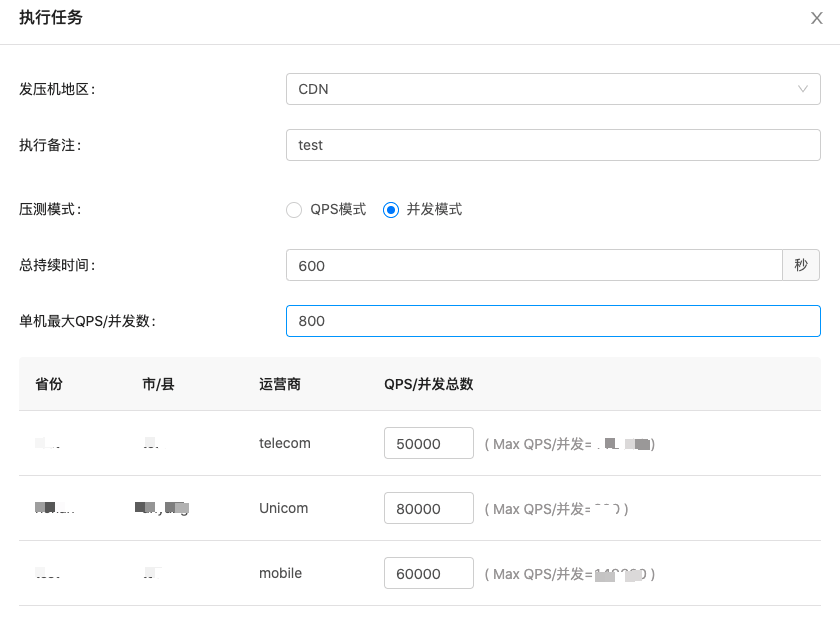Select the Unicom operator cell
This screenshot has width=840, height=617.
click(x=283, y=508)
